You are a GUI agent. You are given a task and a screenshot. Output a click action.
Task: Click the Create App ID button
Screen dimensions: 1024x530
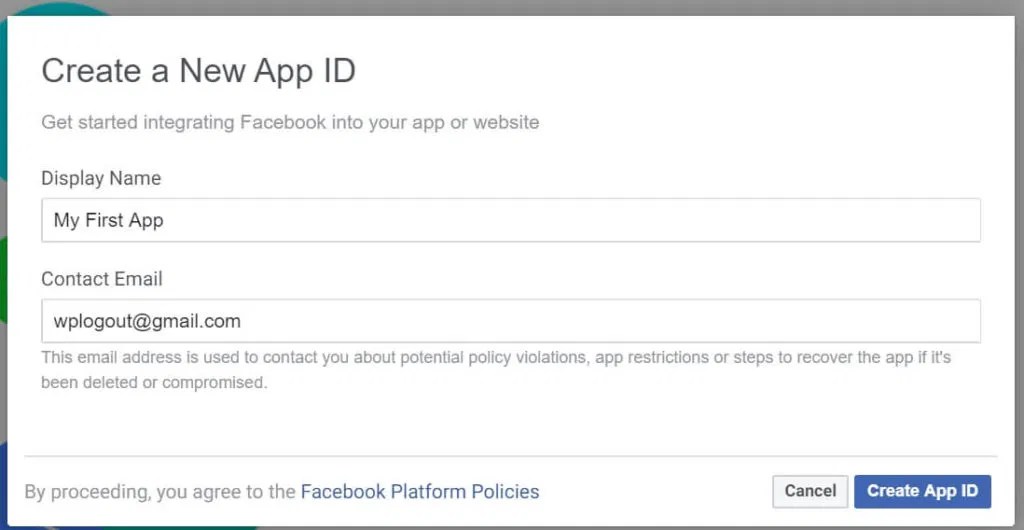tap(922, 491)
